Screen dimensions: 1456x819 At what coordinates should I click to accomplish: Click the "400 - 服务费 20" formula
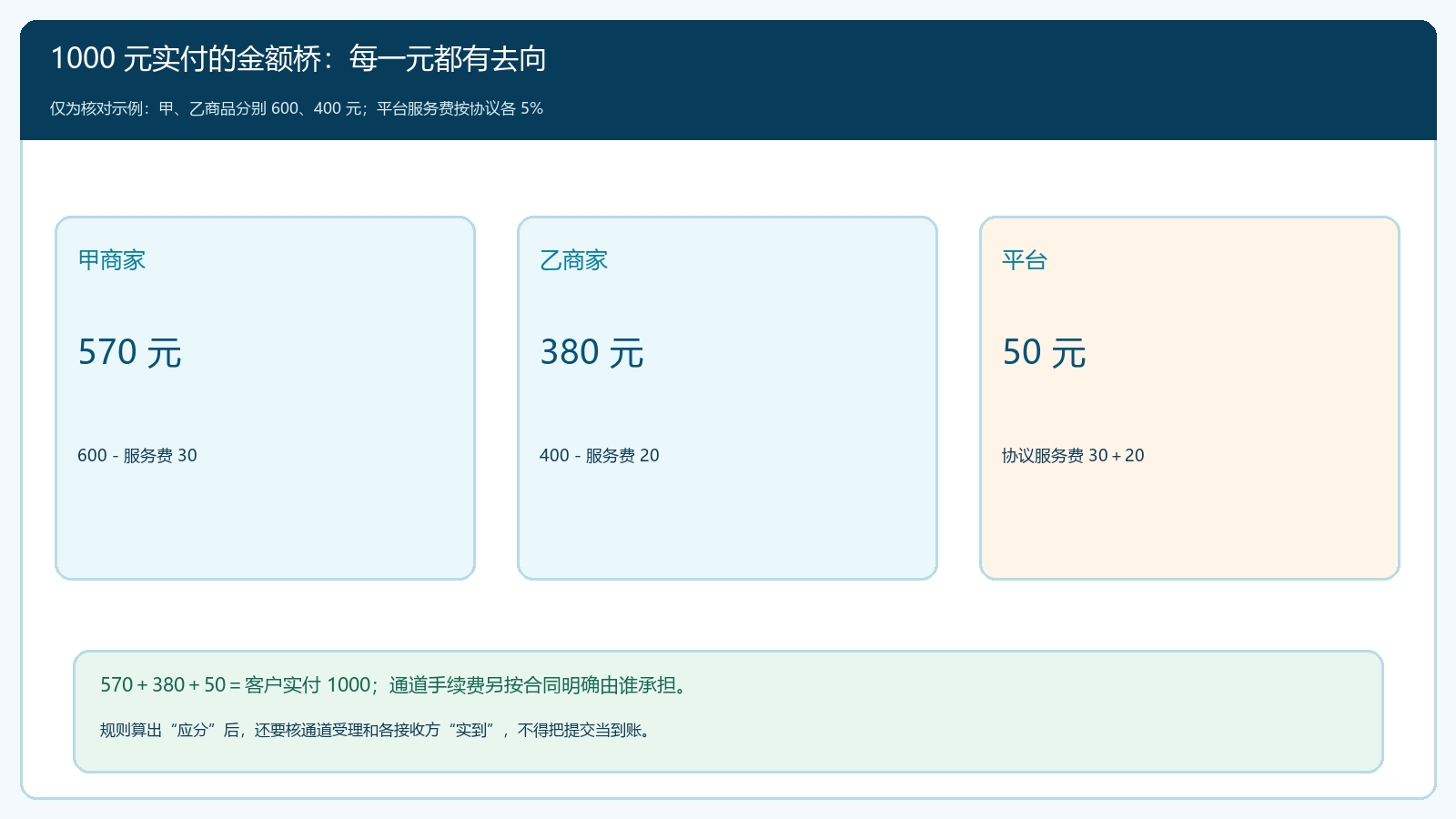tap(600, 455)
